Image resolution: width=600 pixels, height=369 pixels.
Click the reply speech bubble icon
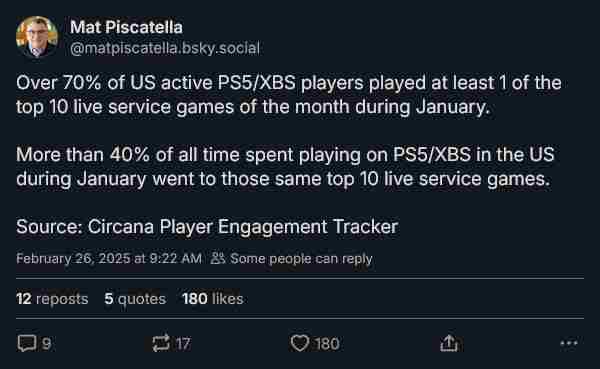(x=27, y=343)
